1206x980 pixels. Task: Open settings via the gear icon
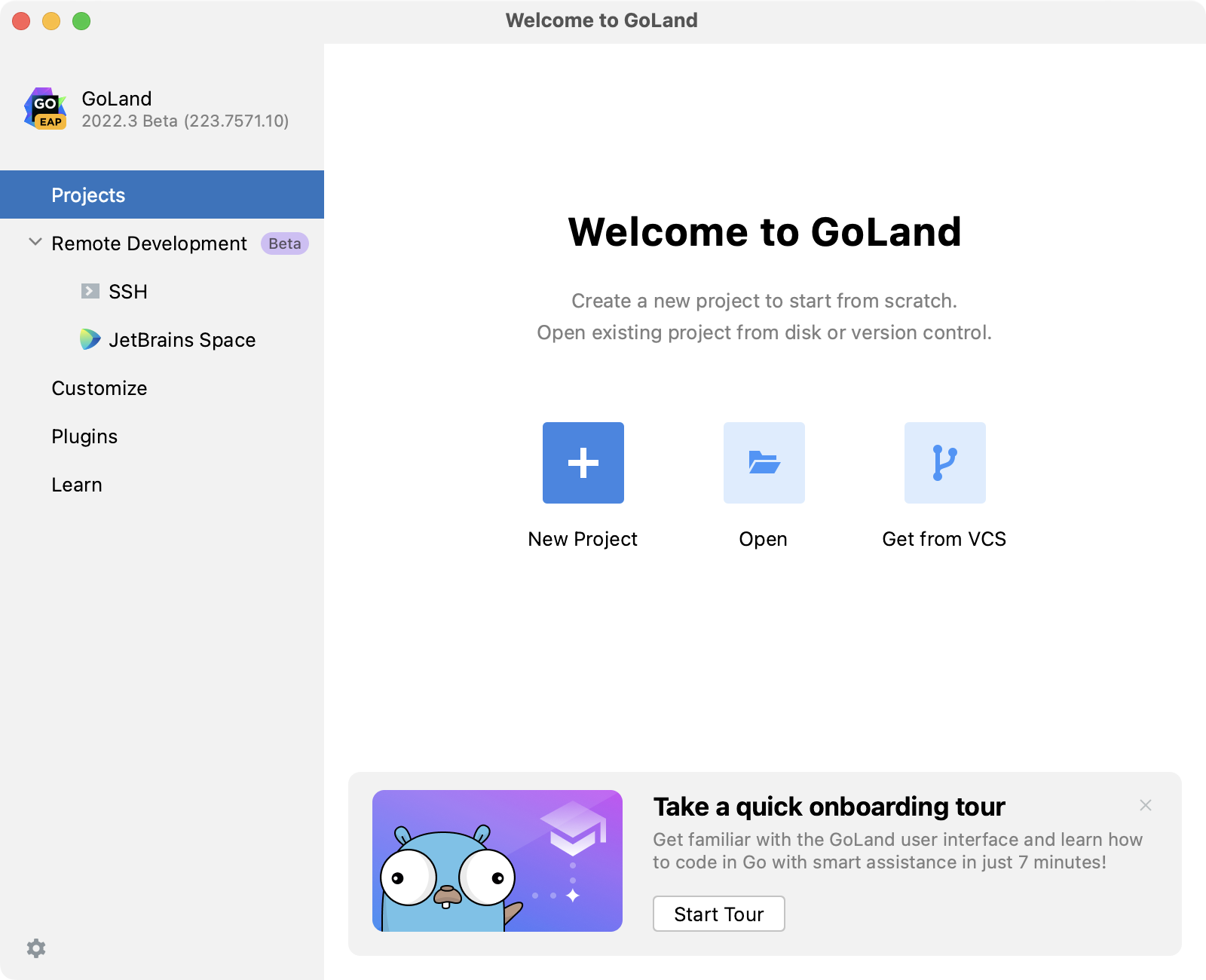36,948
